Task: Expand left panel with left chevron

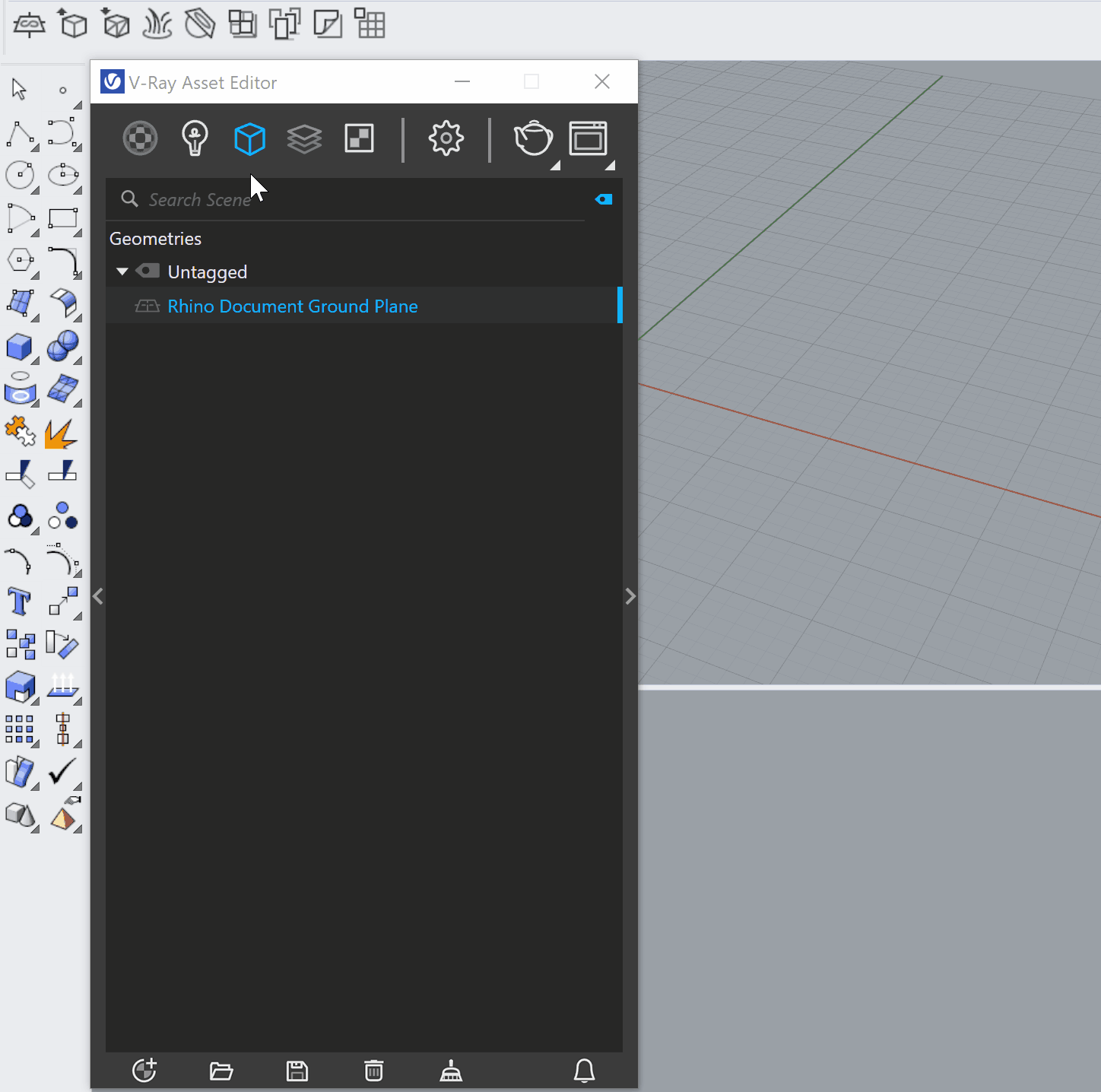Action: click(98, 596)
